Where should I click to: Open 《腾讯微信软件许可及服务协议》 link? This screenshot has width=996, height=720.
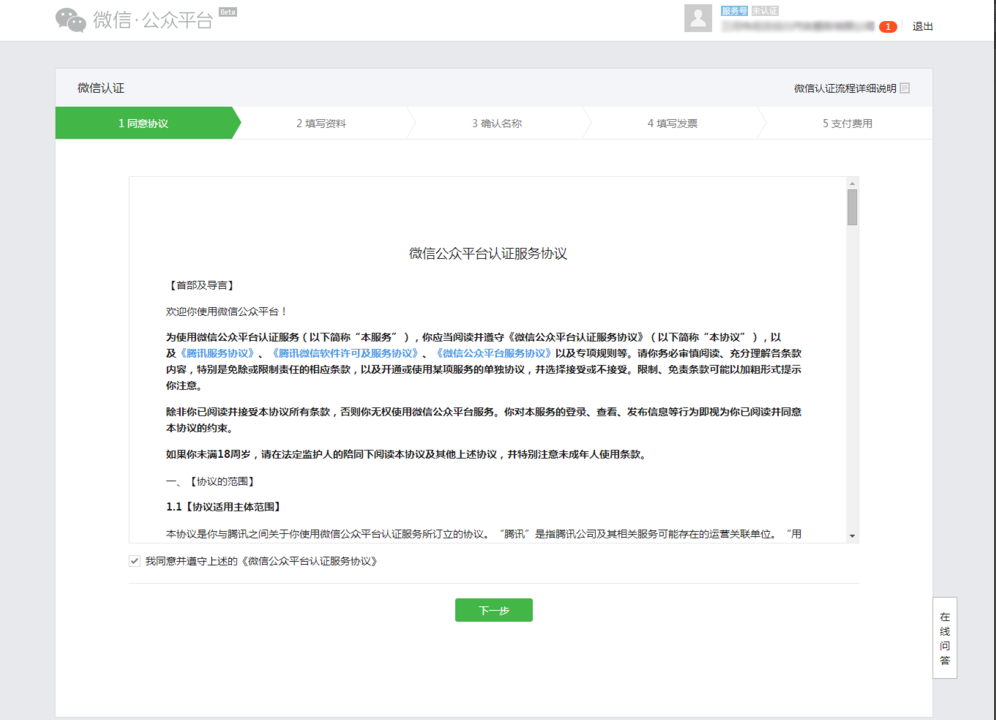tap(345, 353)
